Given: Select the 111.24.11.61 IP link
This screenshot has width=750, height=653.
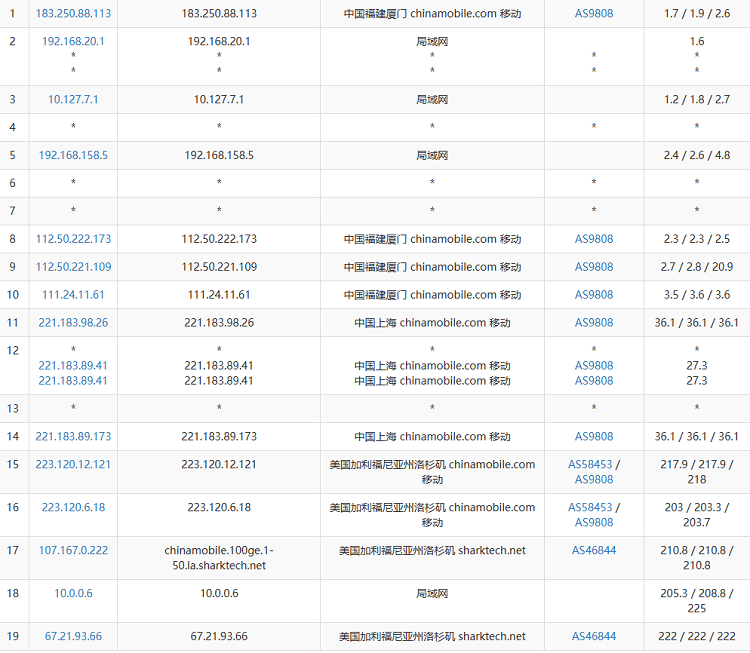Looking at the screenshot, I should [73, 295].
